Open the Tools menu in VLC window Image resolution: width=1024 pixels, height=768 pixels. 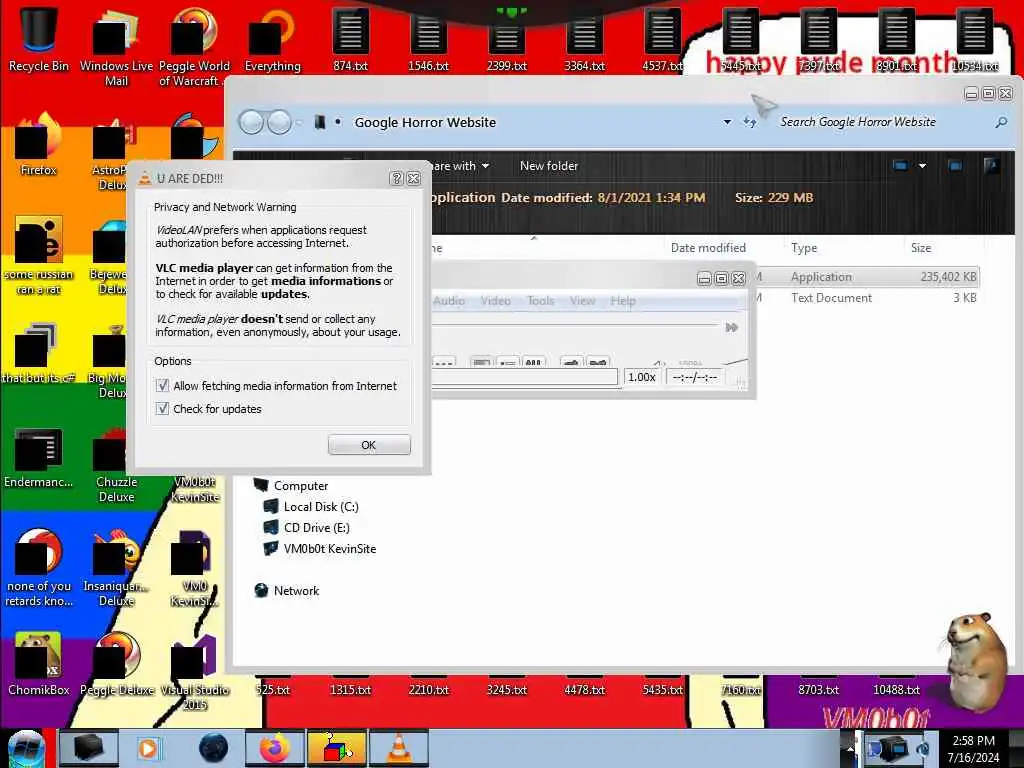(x=541, y=301)
